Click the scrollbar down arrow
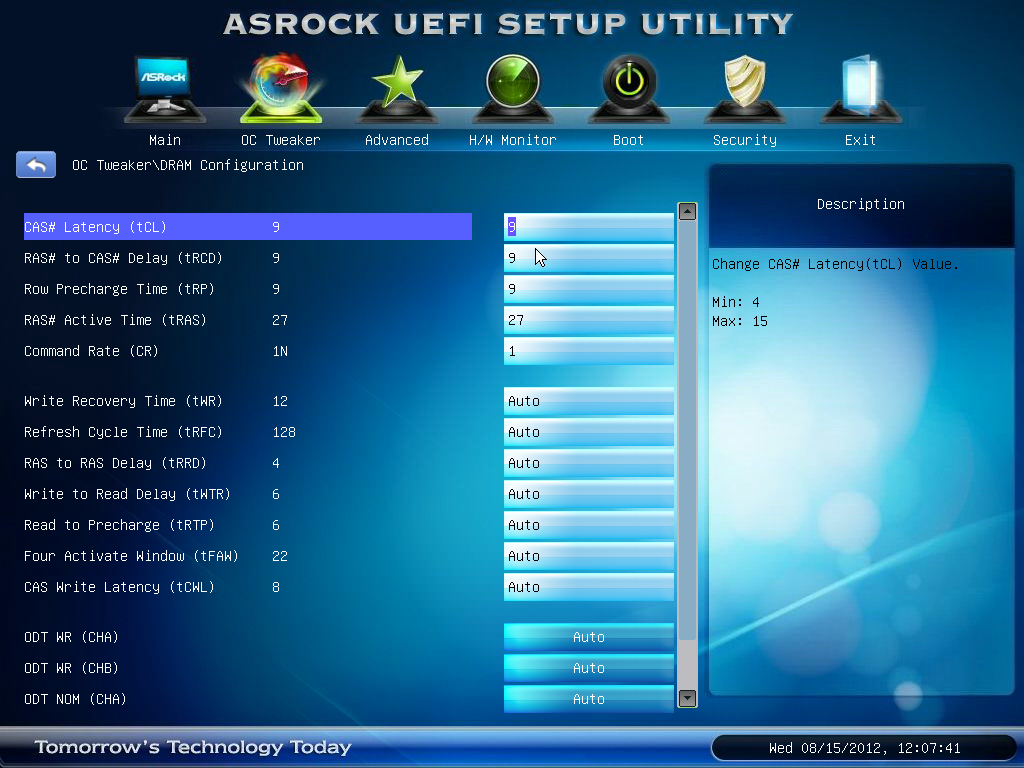 pyautogui.click(x=687, y=698)
